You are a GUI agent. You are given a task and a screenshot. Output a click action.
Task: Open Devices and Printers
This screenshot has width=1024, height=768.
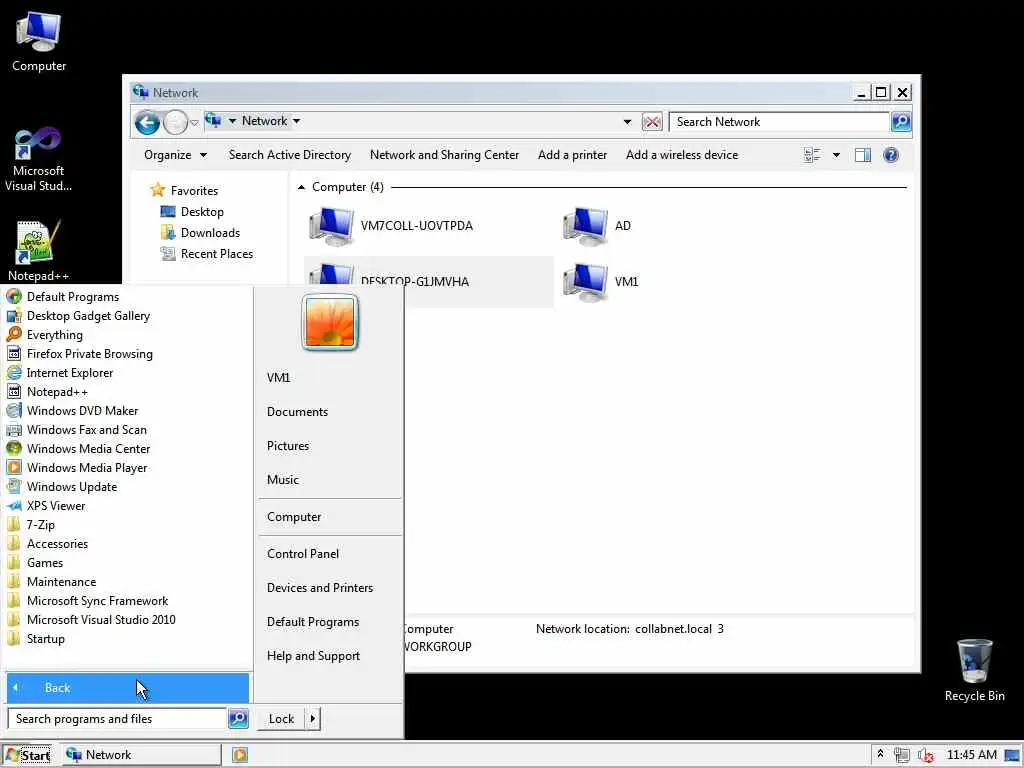coord(319,588)
